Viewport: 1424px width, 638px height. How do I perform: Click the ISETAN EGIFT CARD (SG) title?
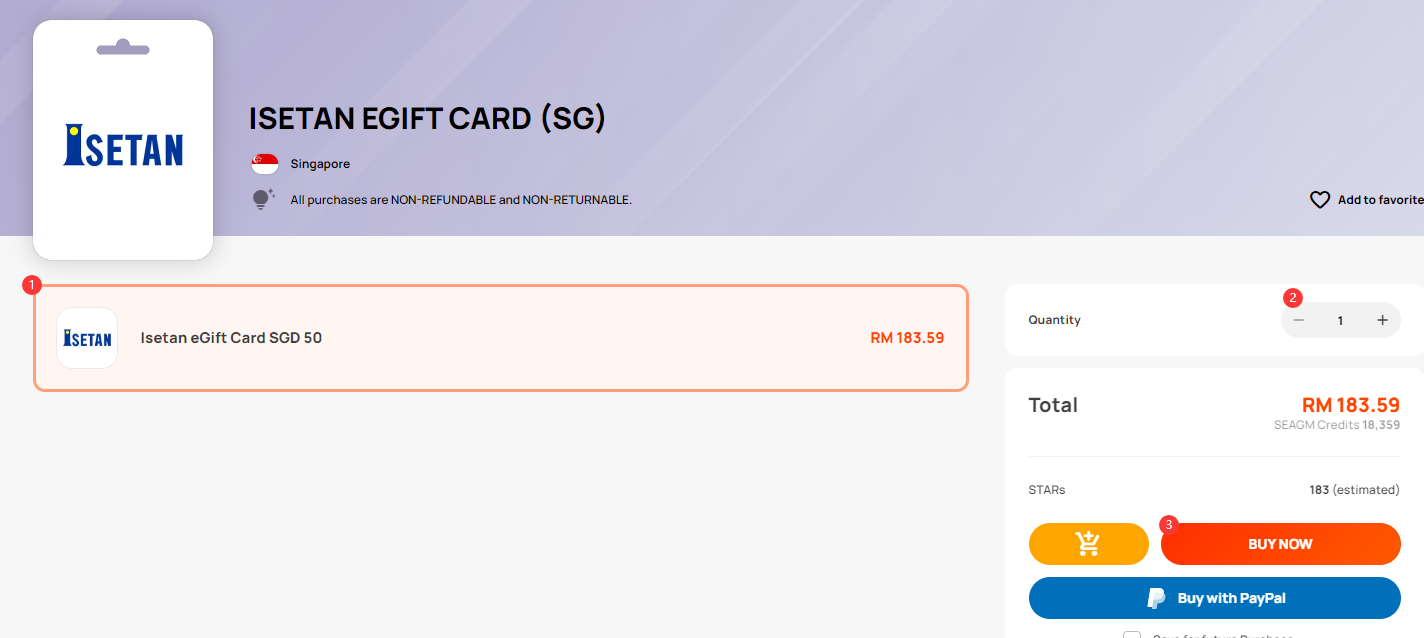428,118
